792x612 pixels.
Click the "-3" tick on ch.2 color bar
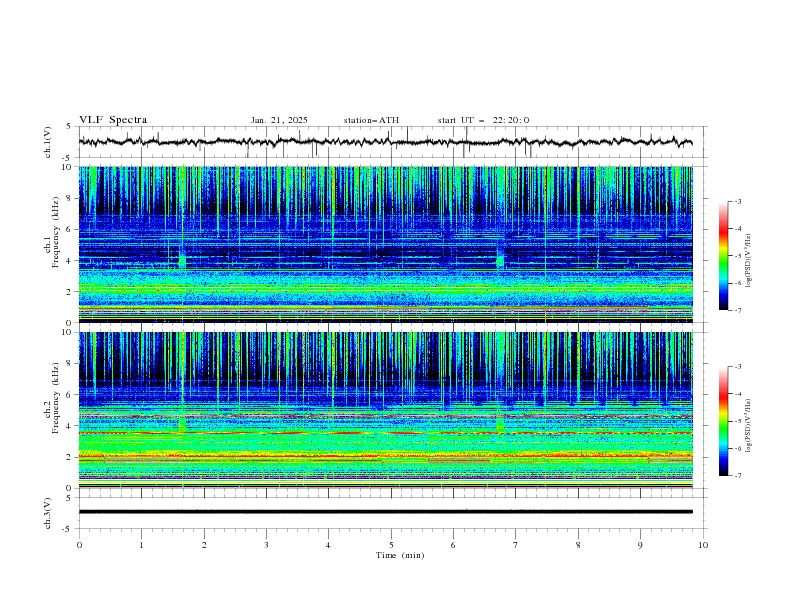click(x=738, y=367)
